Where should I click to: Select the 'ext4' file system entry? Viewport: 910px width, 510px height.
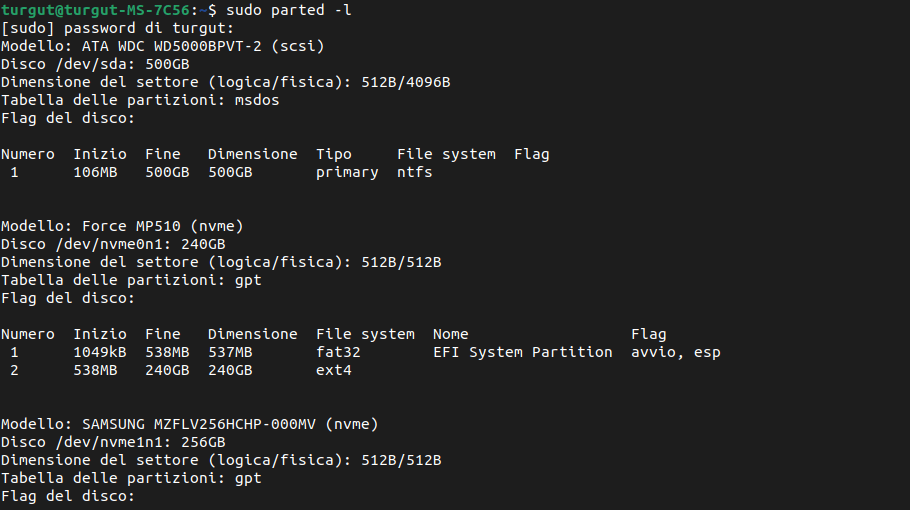(333, 370)
